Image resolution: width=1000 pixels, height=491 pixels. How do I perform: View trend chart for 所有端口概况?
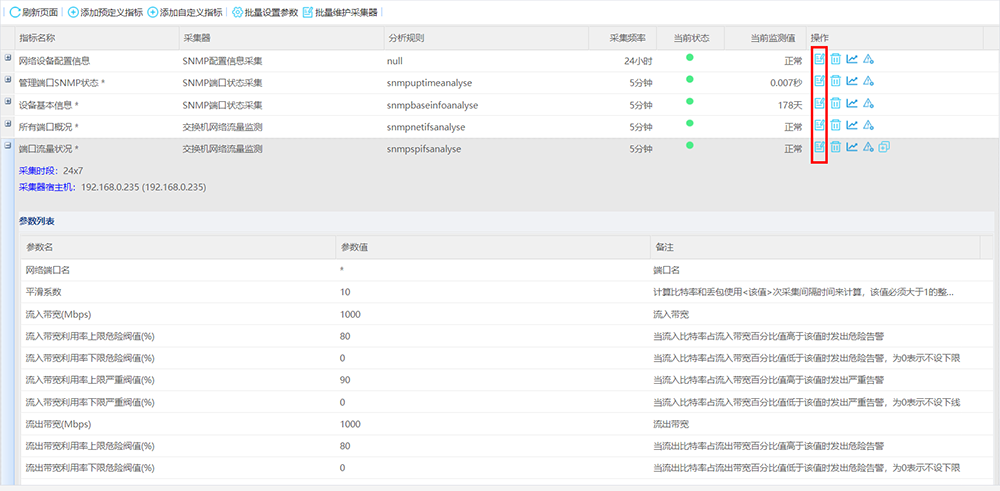(x=851, y=125)
